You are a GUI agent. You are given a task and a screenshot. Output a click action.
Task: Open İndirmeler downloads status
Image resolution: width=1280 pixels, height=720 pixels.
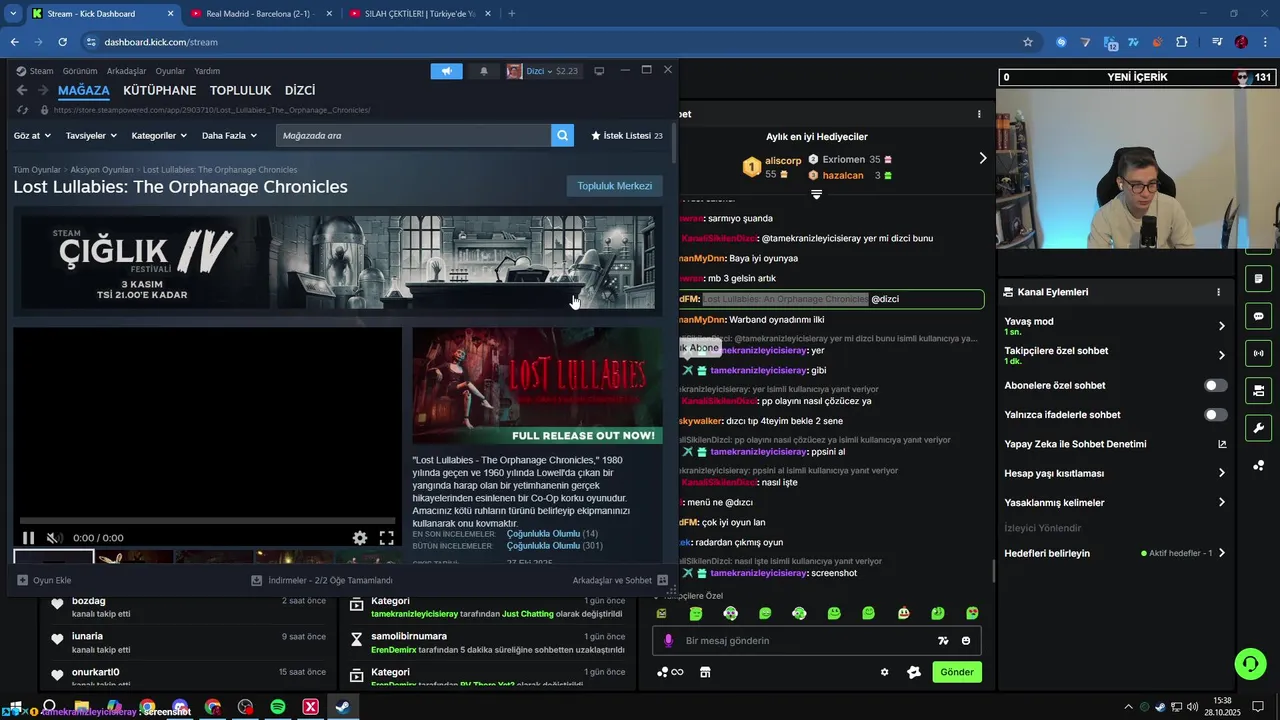(322, 580)
